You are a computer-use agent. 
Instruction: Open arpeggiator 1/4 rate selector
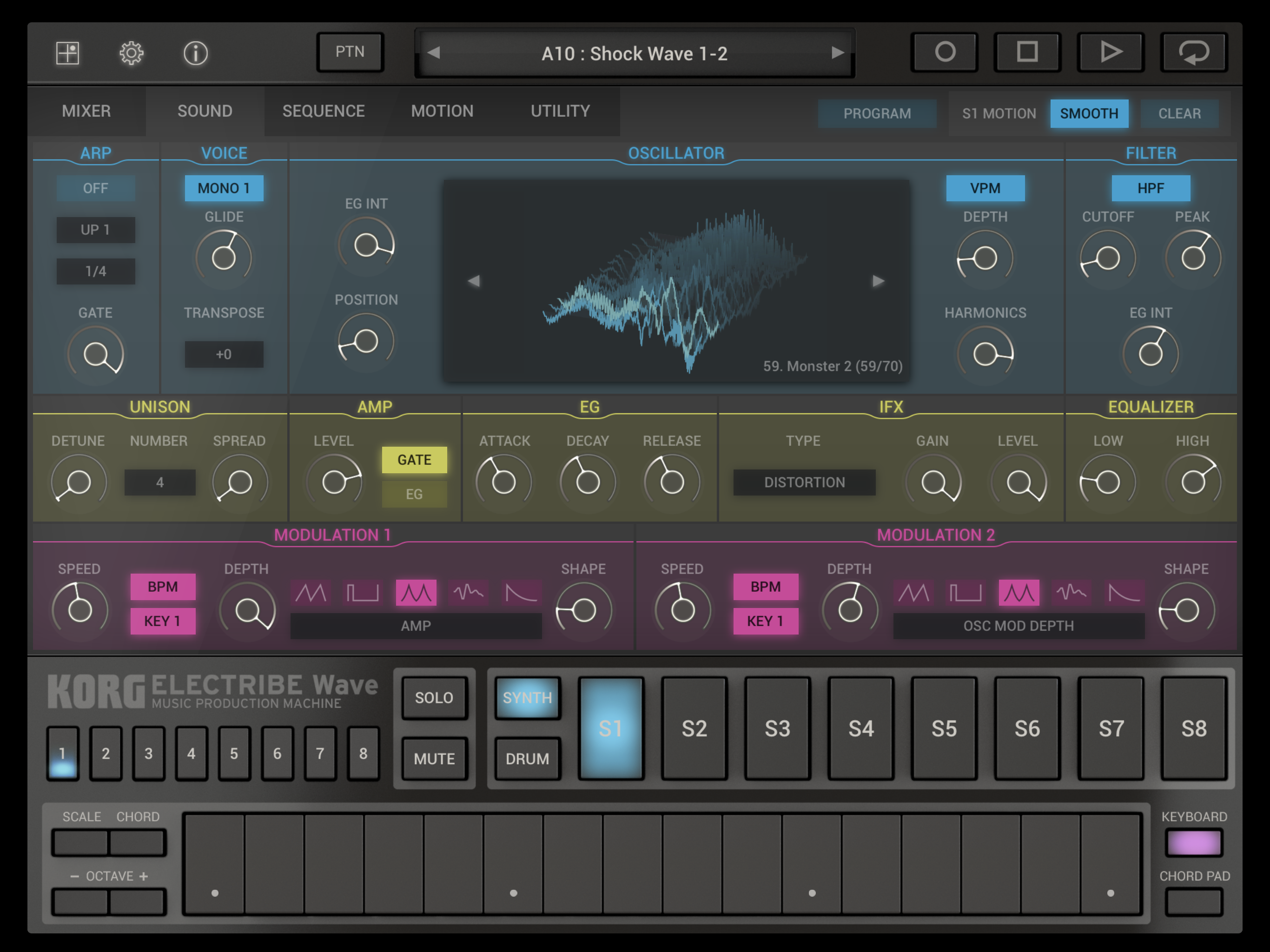coord(95,271)
